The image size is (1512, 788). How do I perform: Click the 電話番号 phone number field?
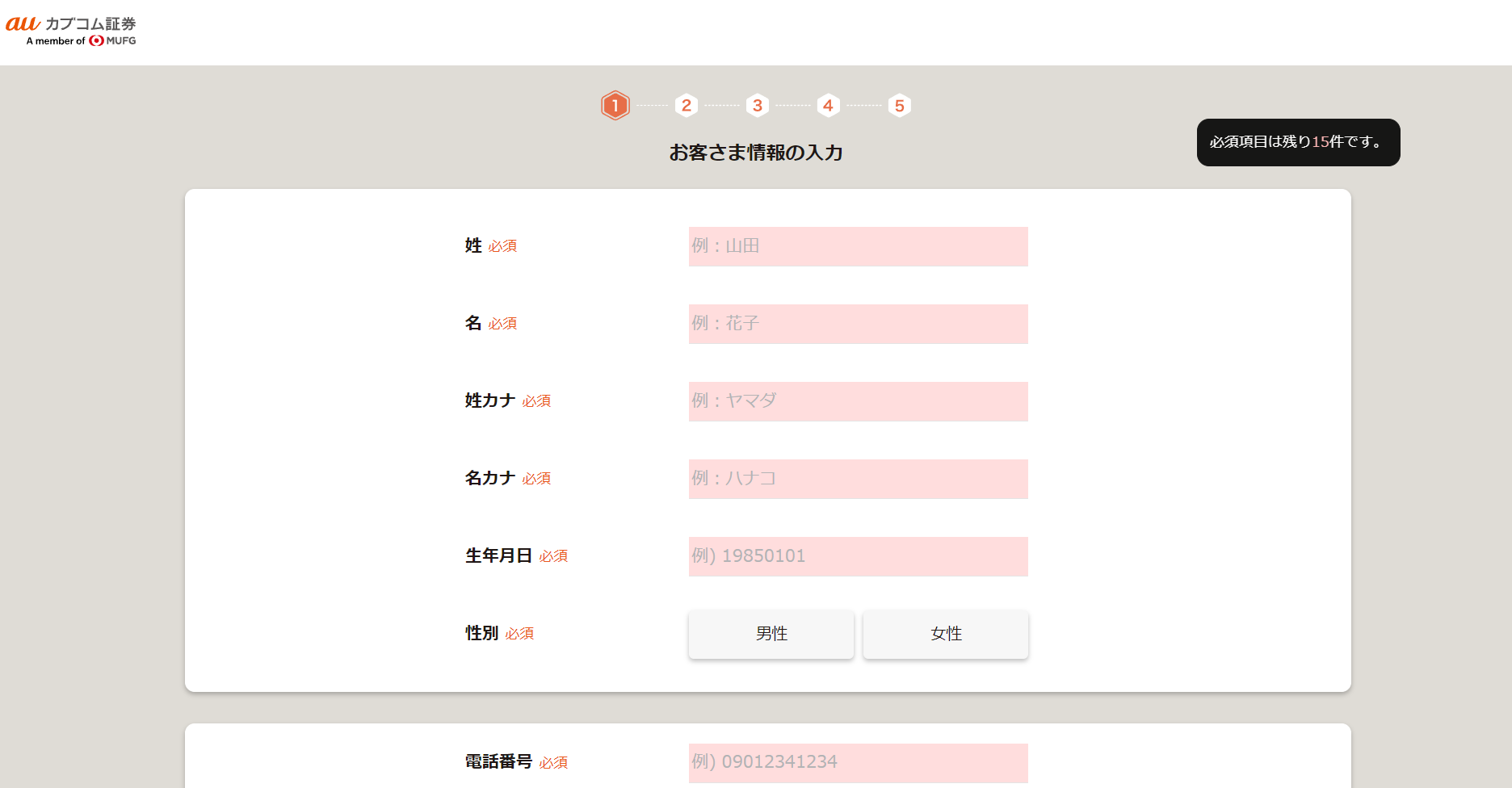click(858, 762)
